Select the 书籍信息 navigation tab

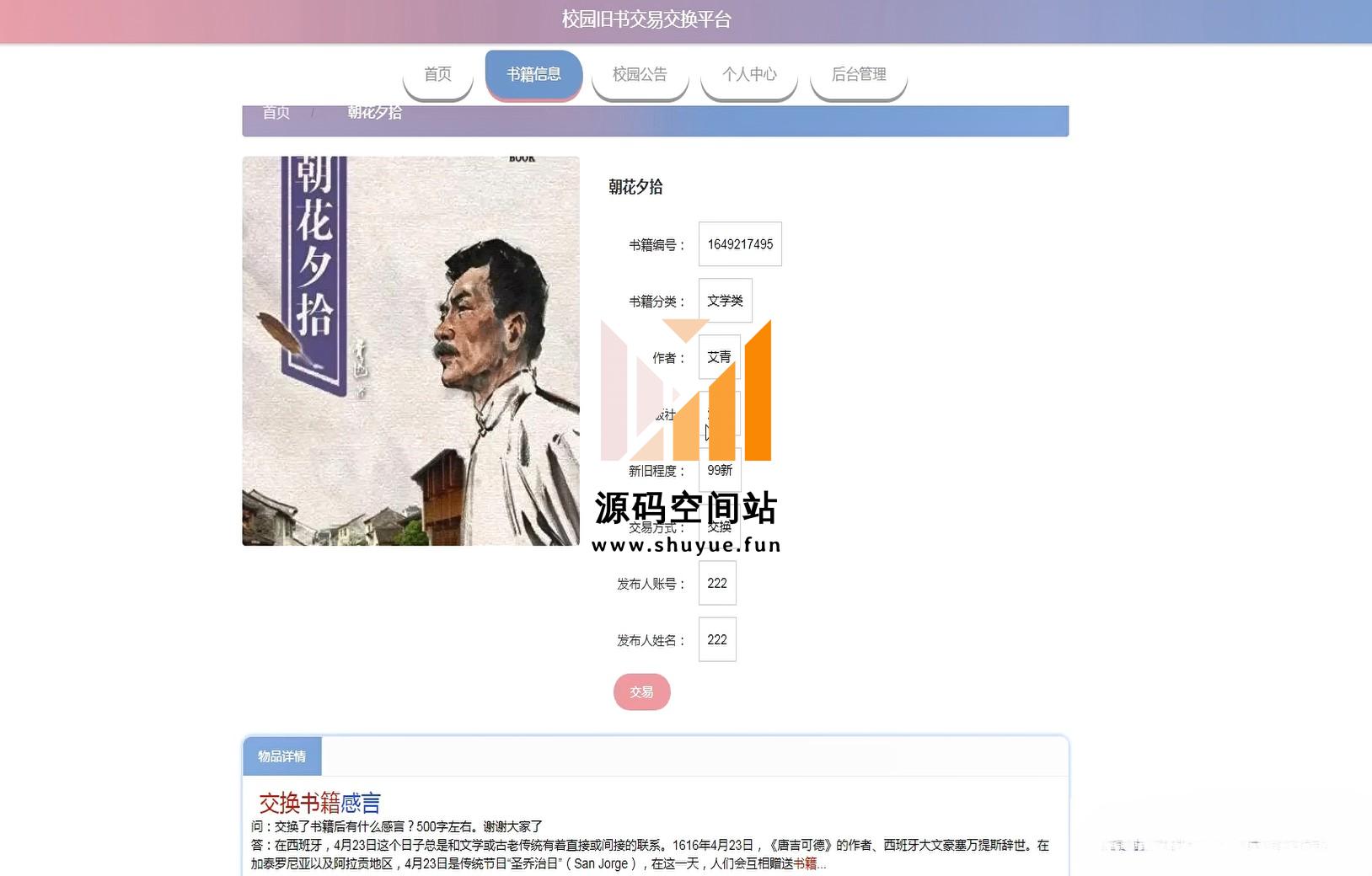[533, 75]
